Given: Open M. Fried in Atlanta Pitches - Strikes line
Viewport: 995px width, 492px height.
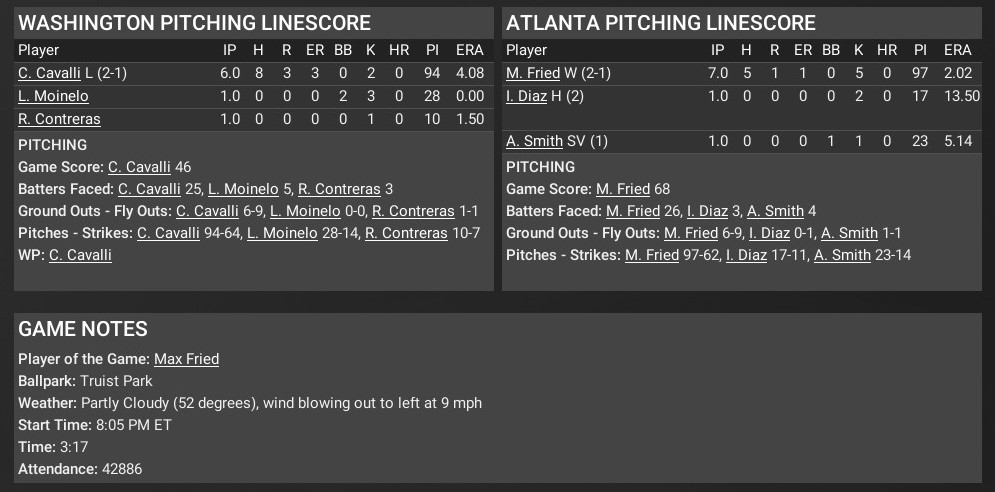Looking at the screenshot, I should [x=652, y=255].
